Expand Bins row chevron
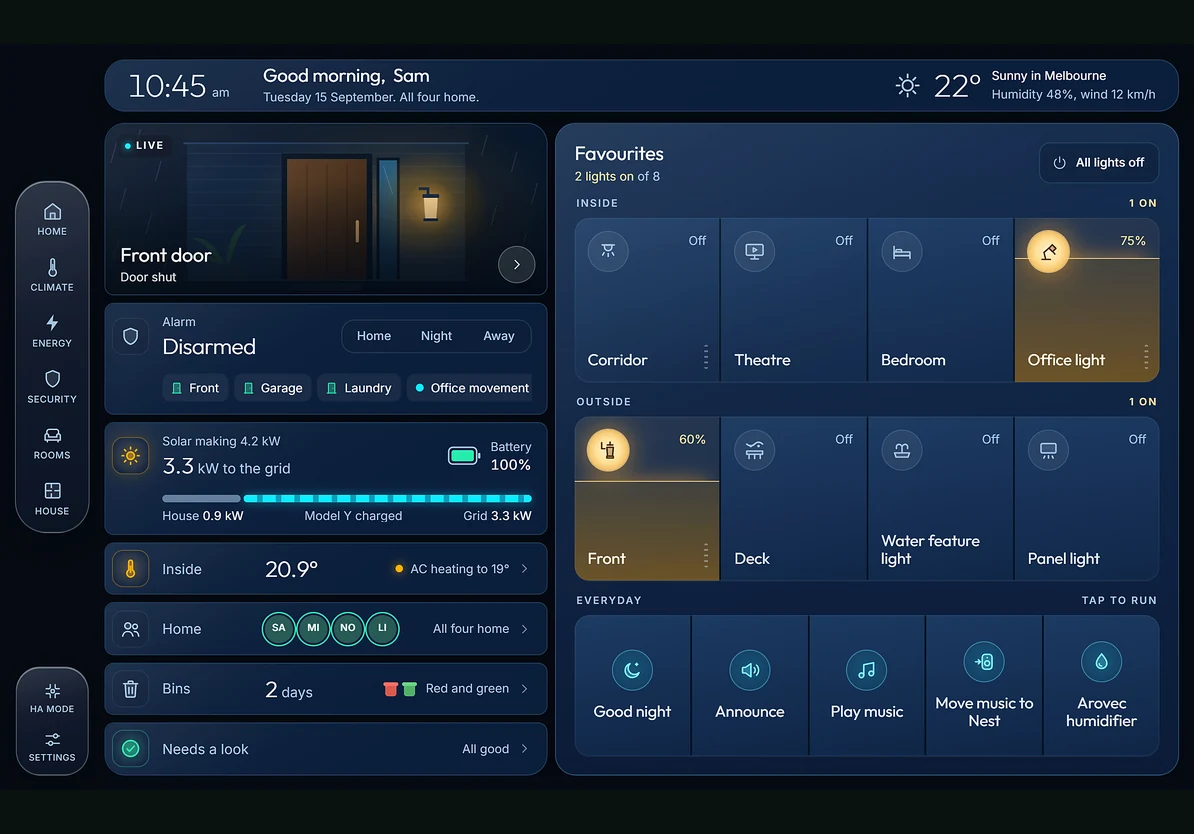 tap(525, 689)
